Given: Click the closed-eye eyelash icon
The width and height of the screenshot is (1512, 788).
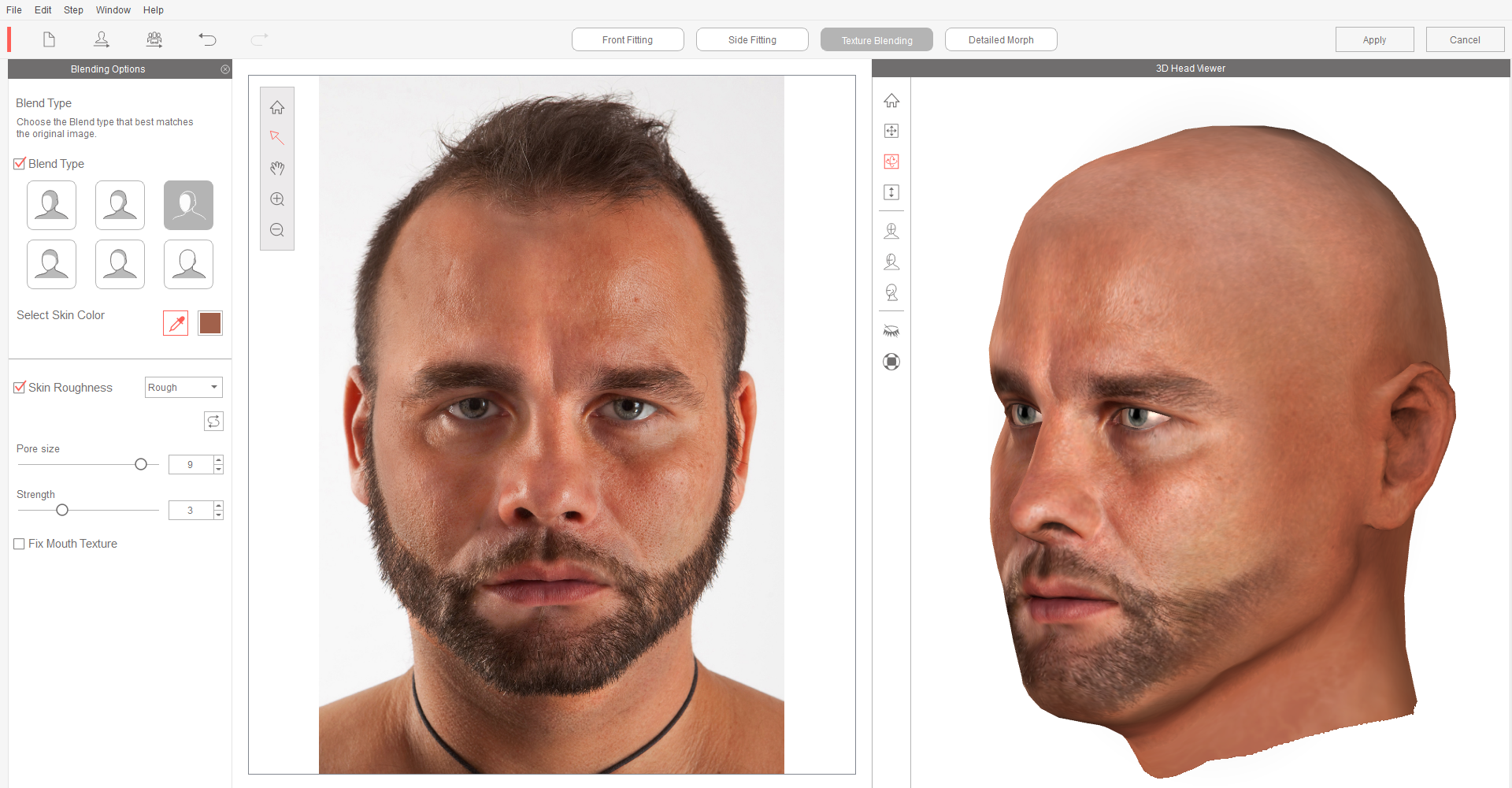Looking at the screenshot, I should [x=891, y=331].
